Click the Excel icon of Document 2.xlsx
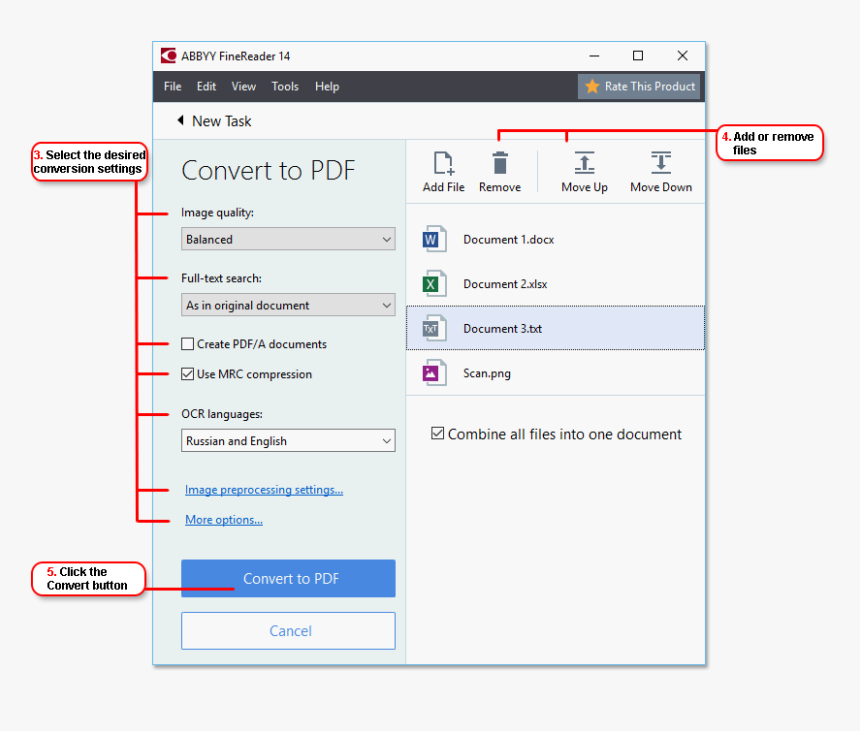Viewport: 860px width, 731px height. pos(434,284)
